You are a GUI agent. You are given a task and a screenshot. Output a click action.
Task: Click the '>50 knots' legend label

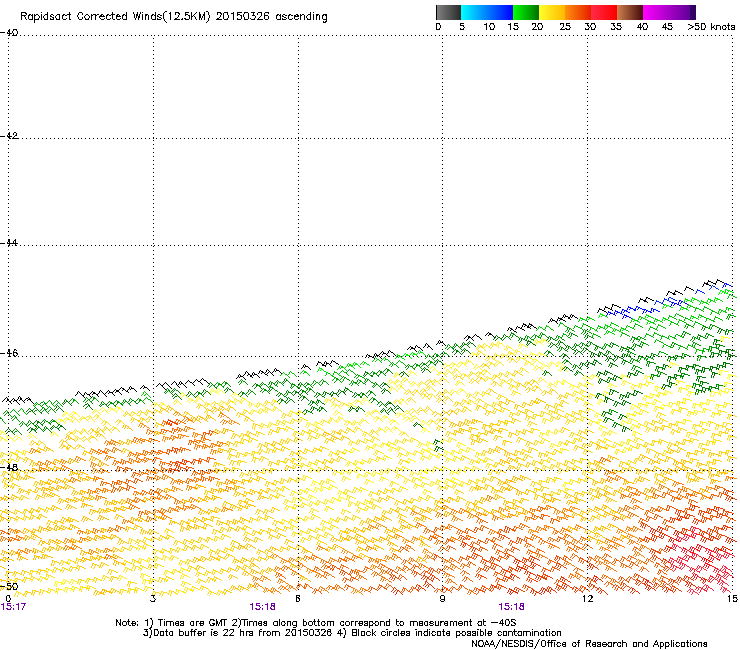pos(711,26)
